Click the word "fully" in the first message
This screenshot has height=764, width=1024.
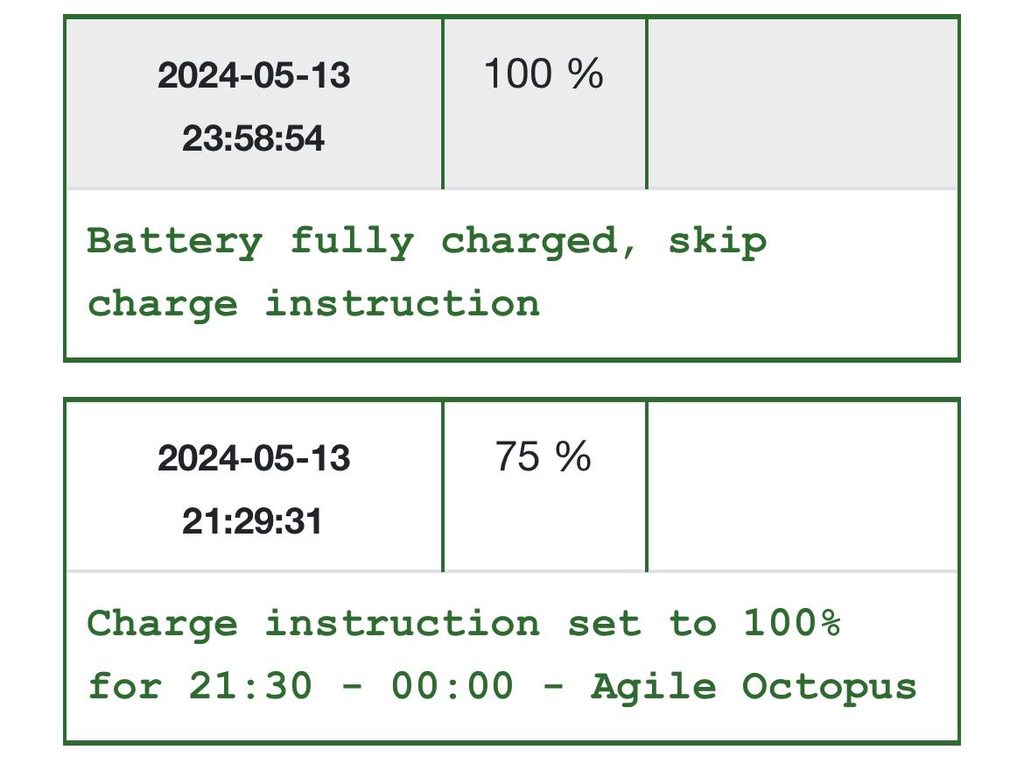tap(352, 241)
